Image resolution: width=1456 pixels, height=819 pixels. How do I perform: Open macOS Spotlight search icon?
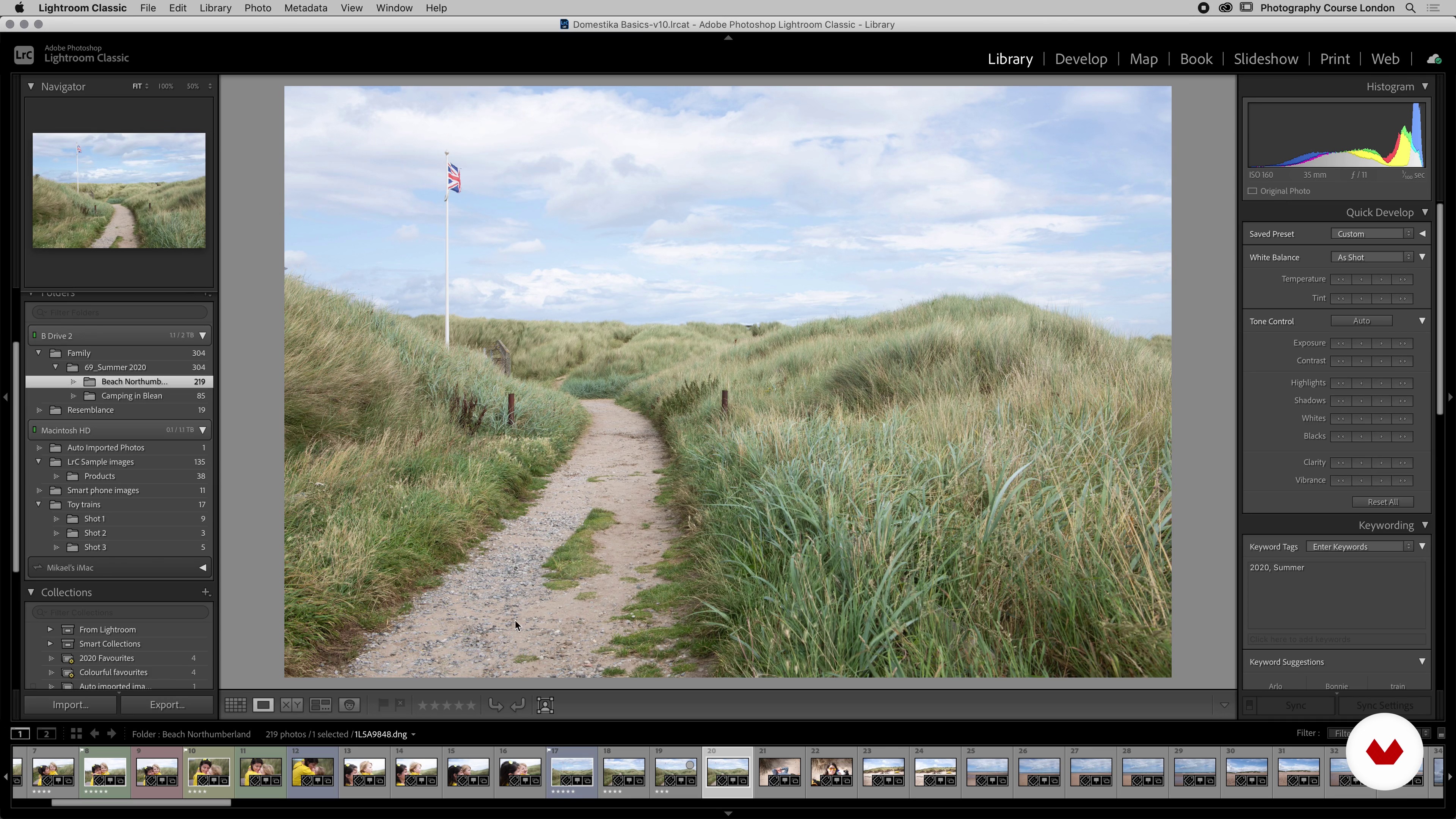pos(1410,8)
